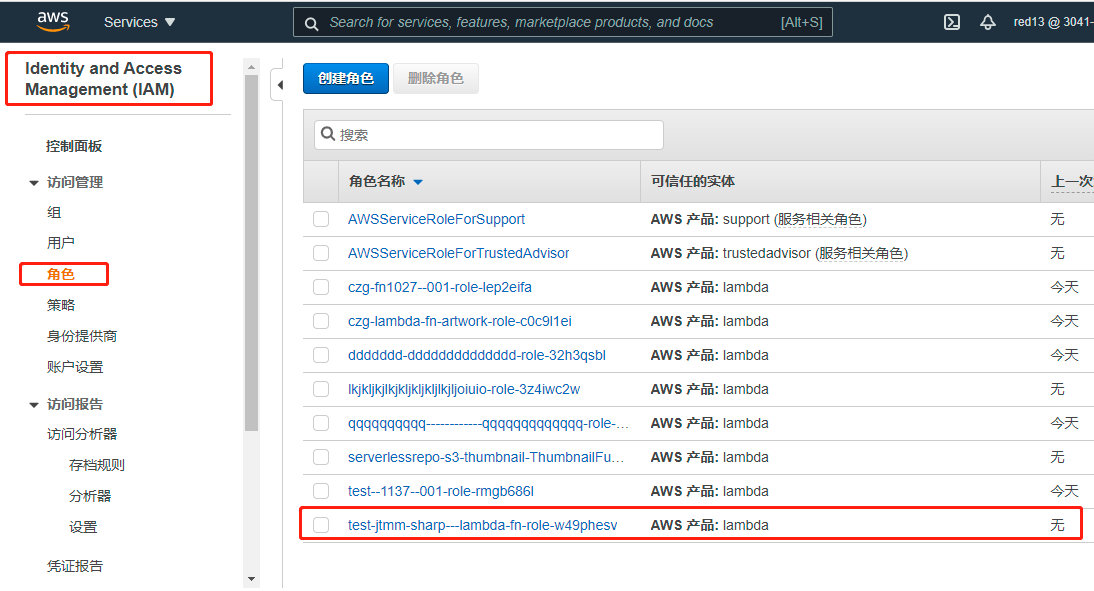
Task: Open the notifications bell
Action: pyautogui.click(x=988, y=22)
